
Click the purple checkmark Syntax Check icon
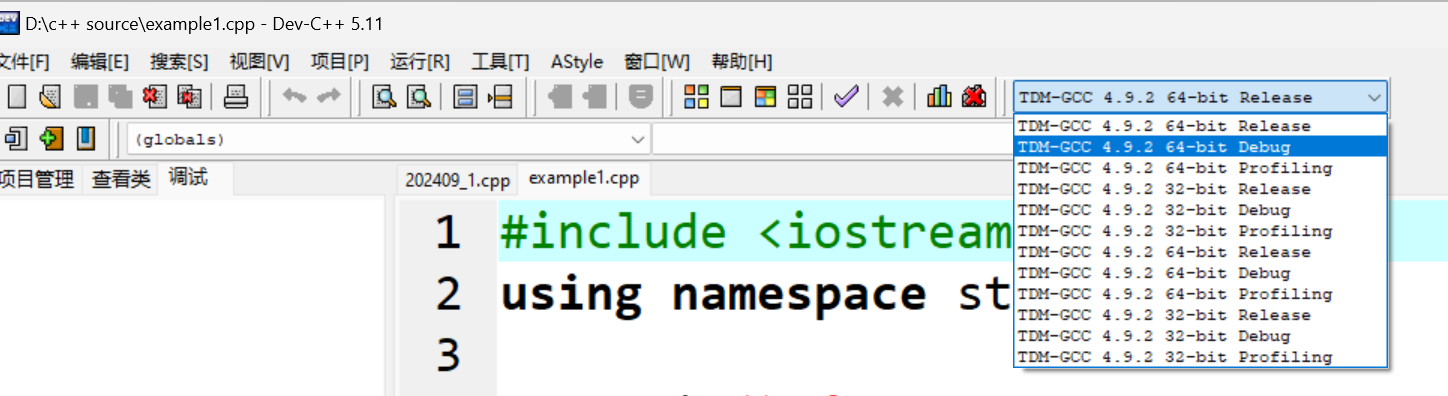pos(846,97)
